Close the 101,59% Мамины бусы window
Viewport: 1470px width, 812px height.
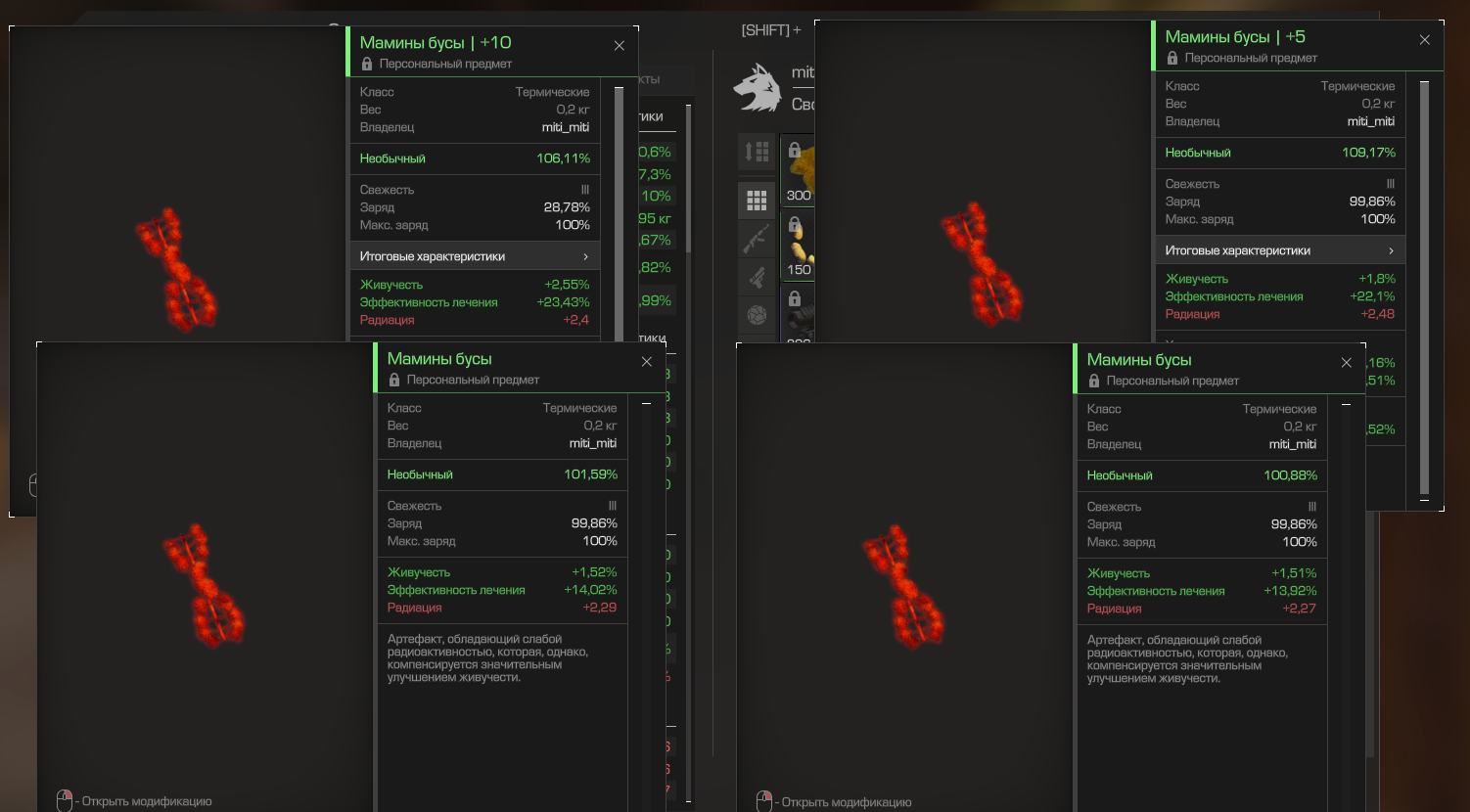[x=647, y=362]
